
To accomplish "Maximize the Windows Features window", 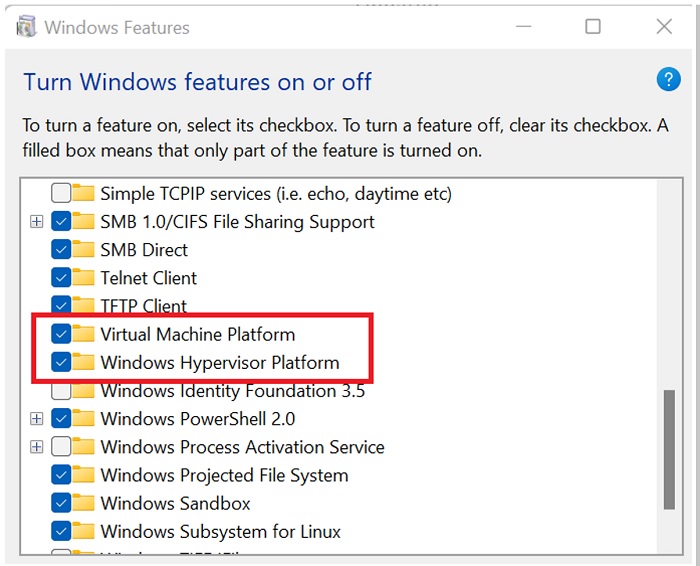I will click(x=593, y=27).
